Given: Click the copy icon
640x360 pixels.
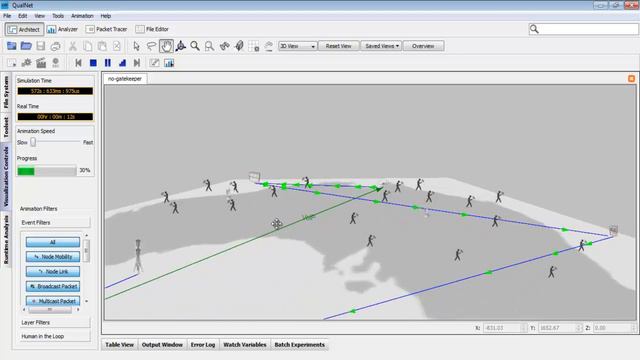Looking at the screenshot, I should [x=87, y=46].
